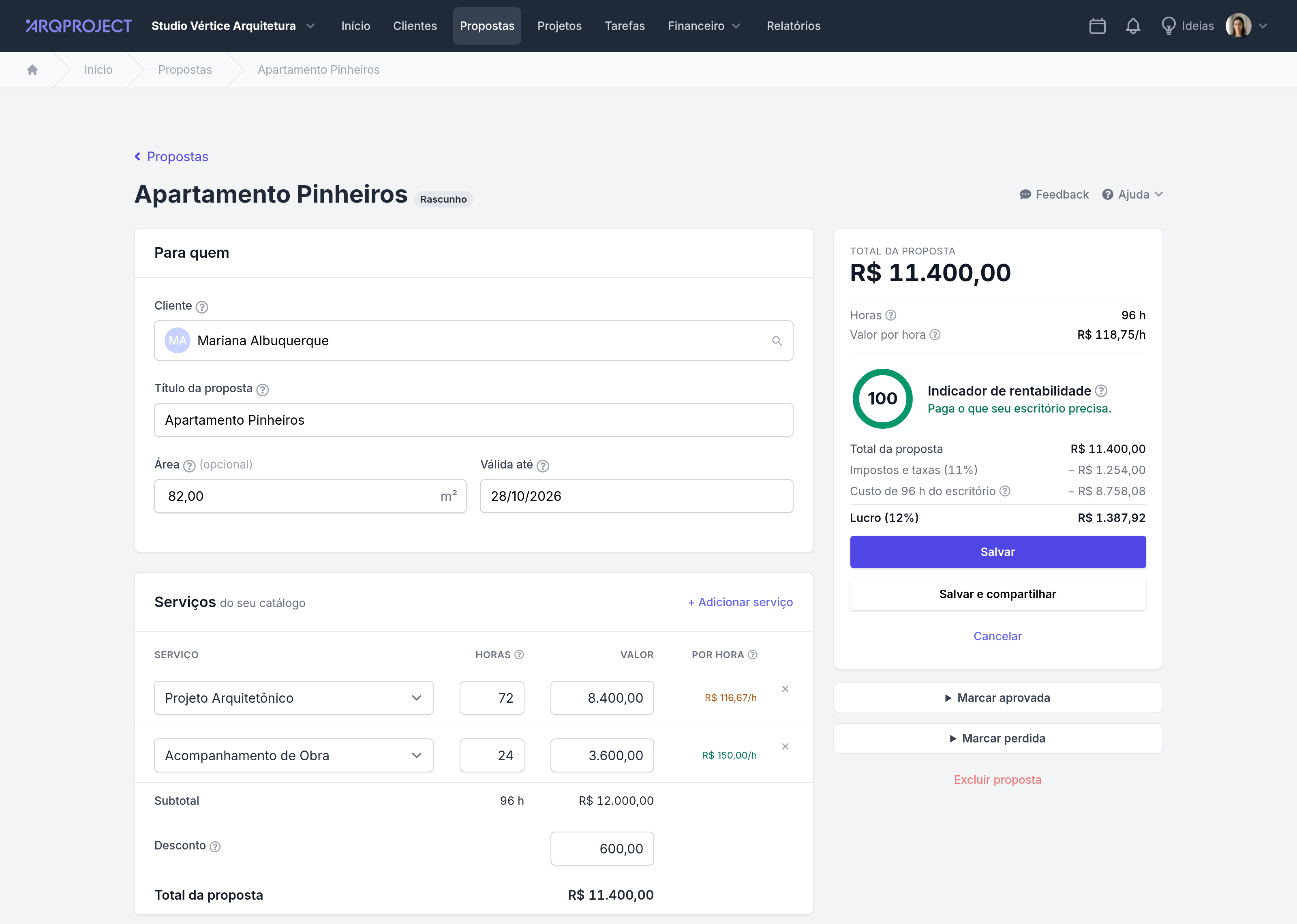Click the home breadcrumb icon
Image resolution: width=1297 pixels, height=924 pixels.
[32, 69]
